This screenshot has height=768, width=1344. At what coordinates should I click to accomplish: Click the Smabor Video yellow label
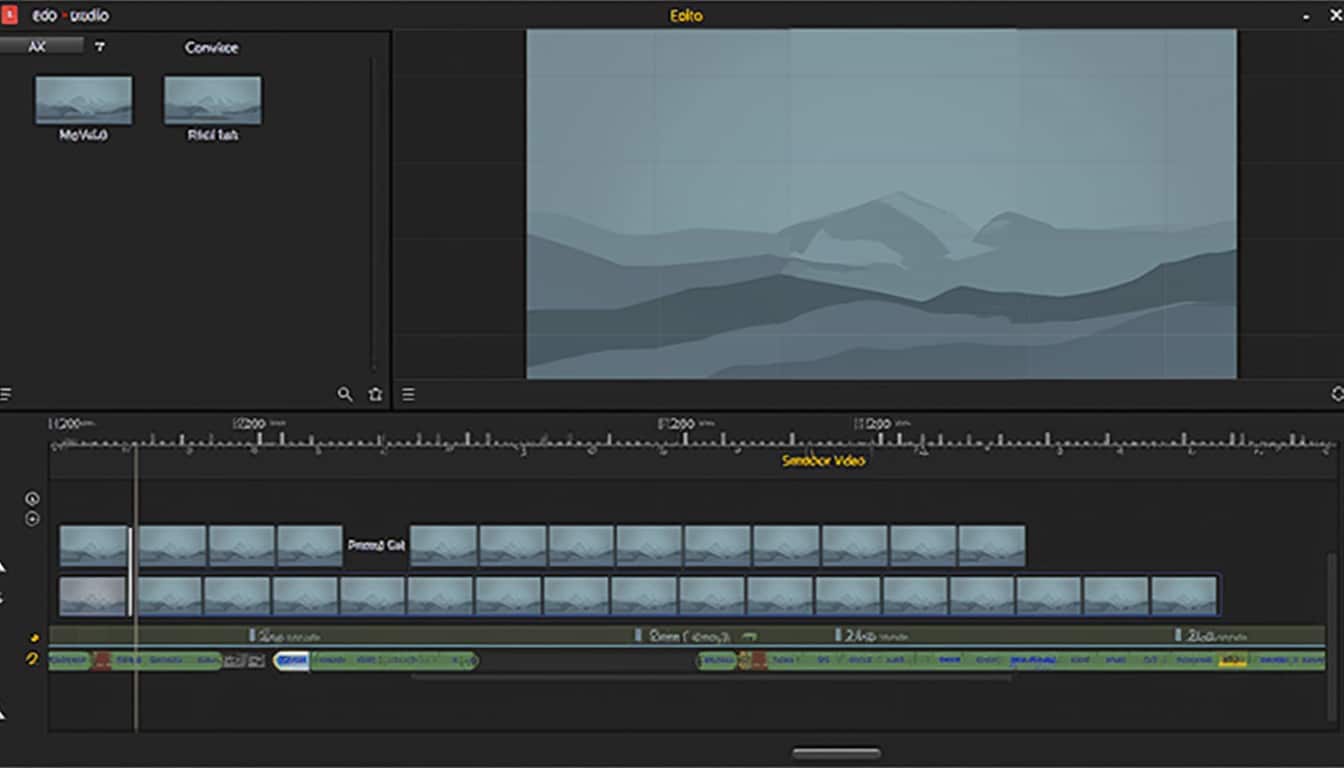tap(823, 460)
